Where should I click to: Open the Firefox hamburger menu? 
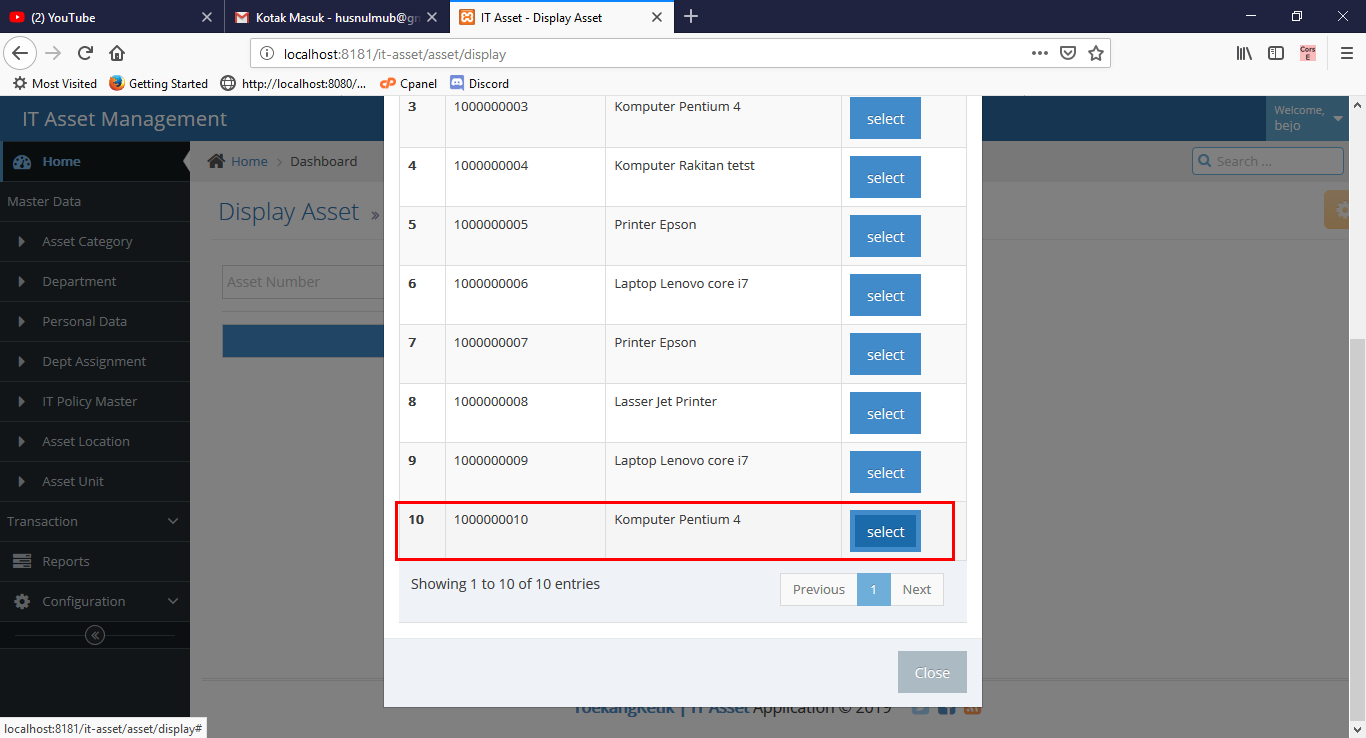click(1347, 53)
